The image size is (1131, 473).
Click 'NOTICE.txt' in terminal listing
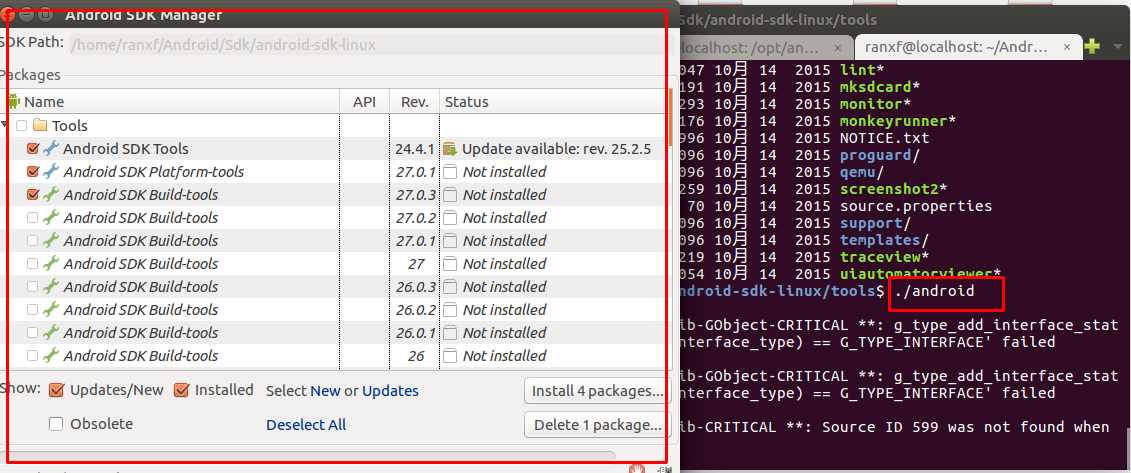click(885, 138)
